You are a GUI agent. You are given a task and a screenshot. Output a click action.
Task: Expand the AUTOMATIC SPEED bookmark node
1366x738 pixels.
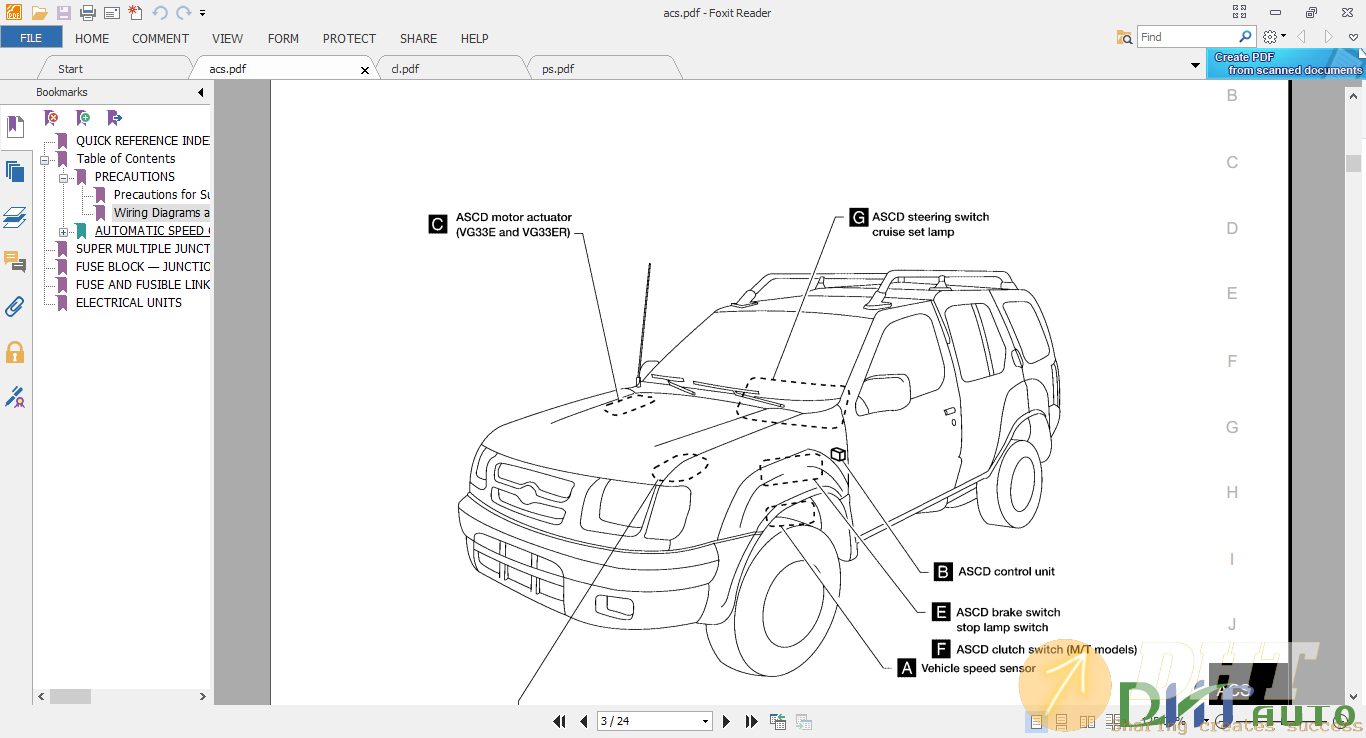(63, 231)
